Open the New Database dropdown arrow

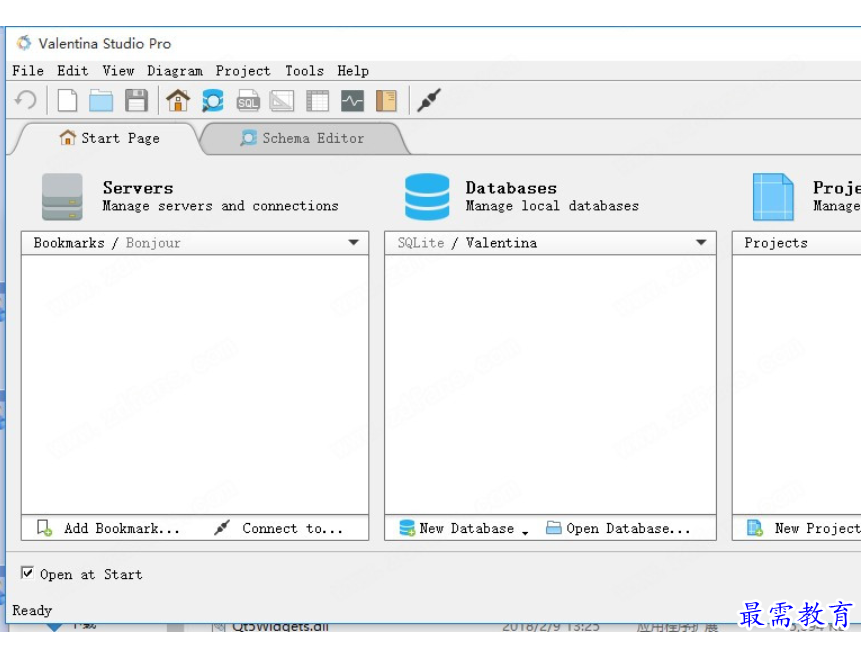(525, 532)
